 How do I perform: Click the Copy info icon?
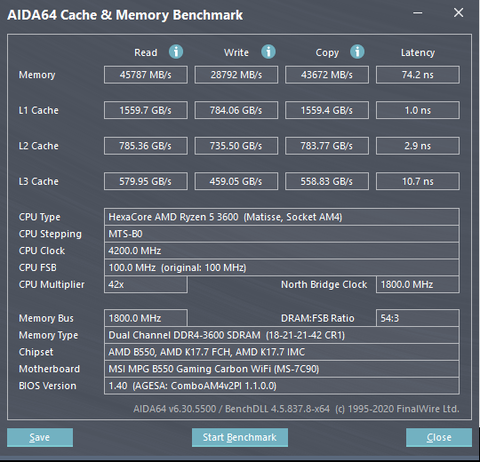tap(357, 52)
